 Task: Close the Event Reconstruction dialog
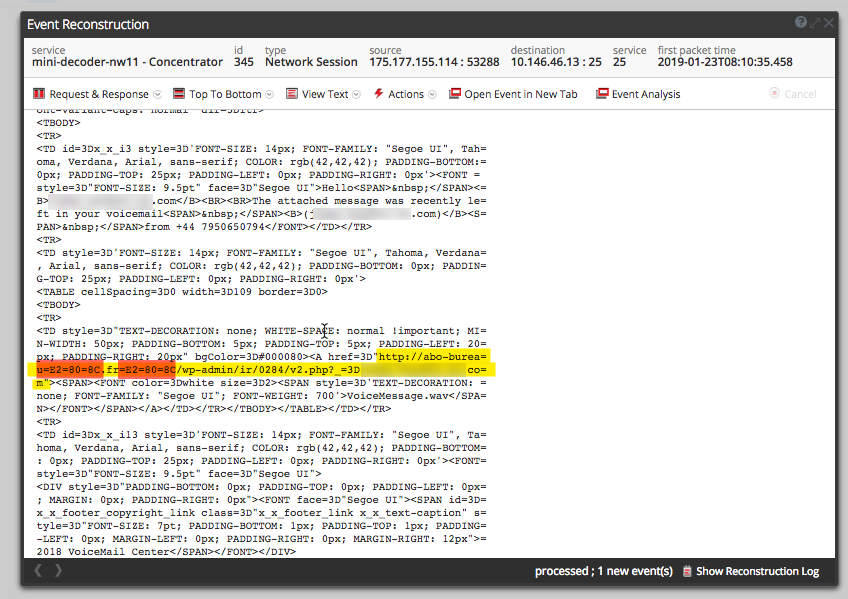tap(828, 22)
